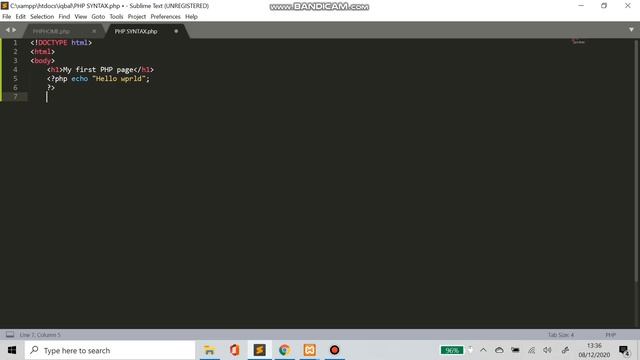Click the PHP closing tag ?>
640x360 pixels.
51,87
